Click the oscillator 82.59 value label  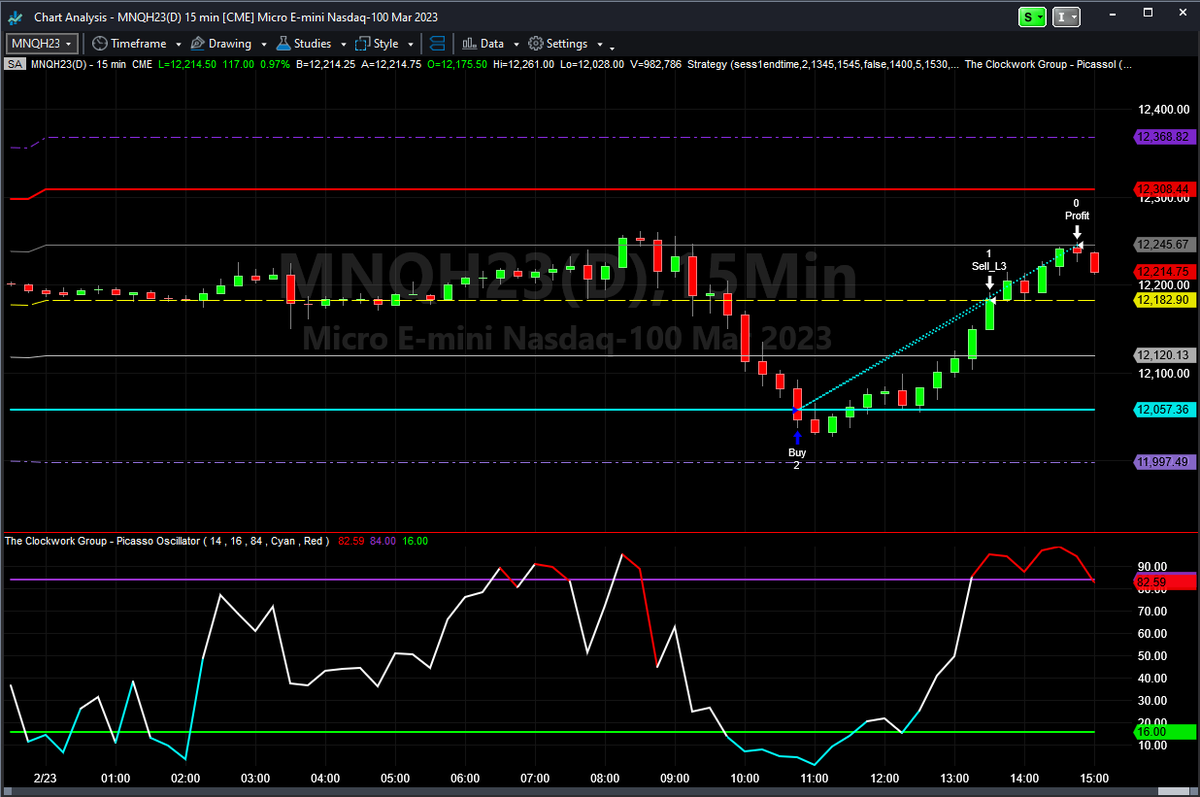coord(1163,580)
